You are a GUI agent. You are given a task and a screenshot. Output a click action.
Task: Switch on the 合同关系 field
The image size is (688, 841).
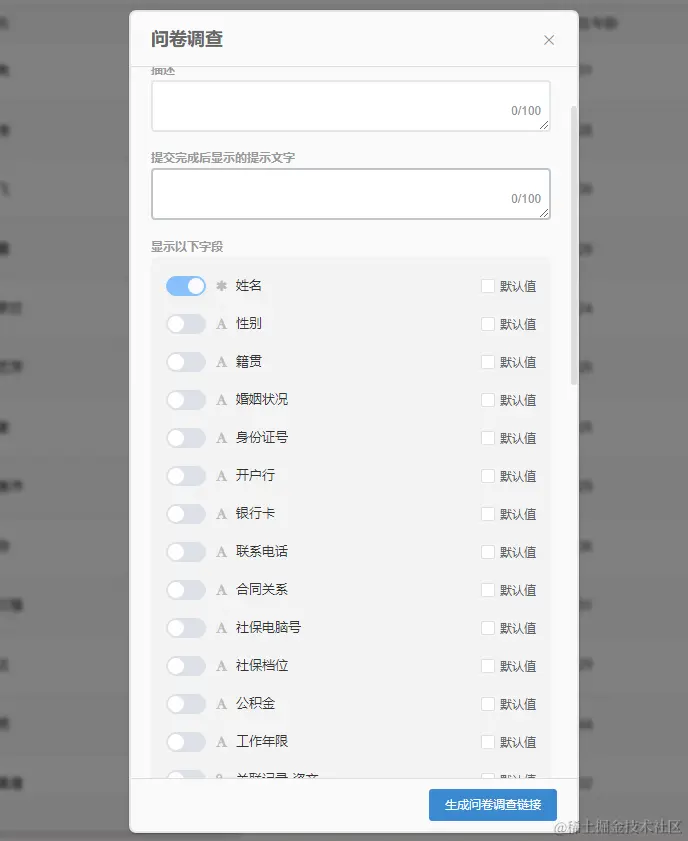[x=186, y=590]
